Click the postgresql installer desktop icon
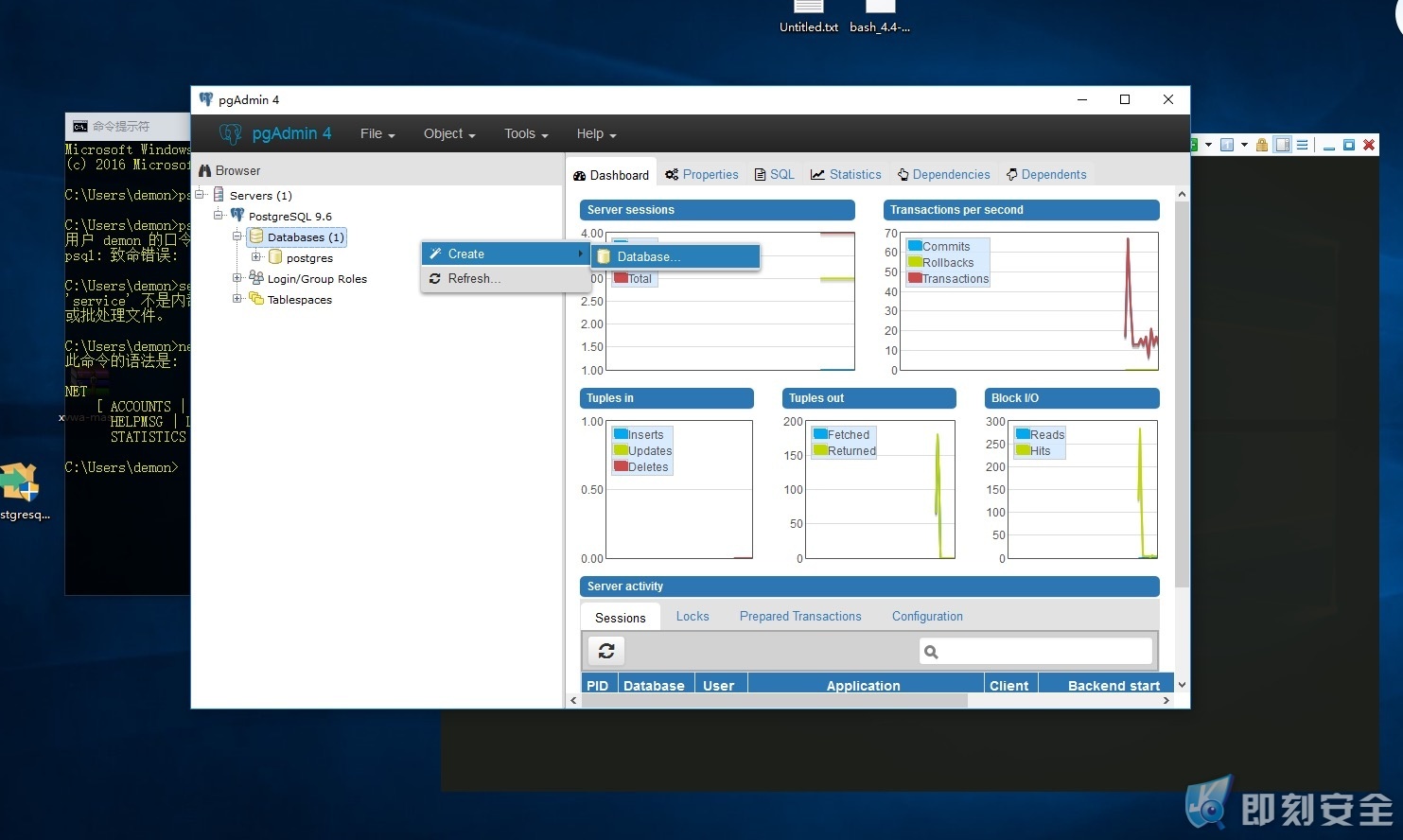 click(20, 481)
